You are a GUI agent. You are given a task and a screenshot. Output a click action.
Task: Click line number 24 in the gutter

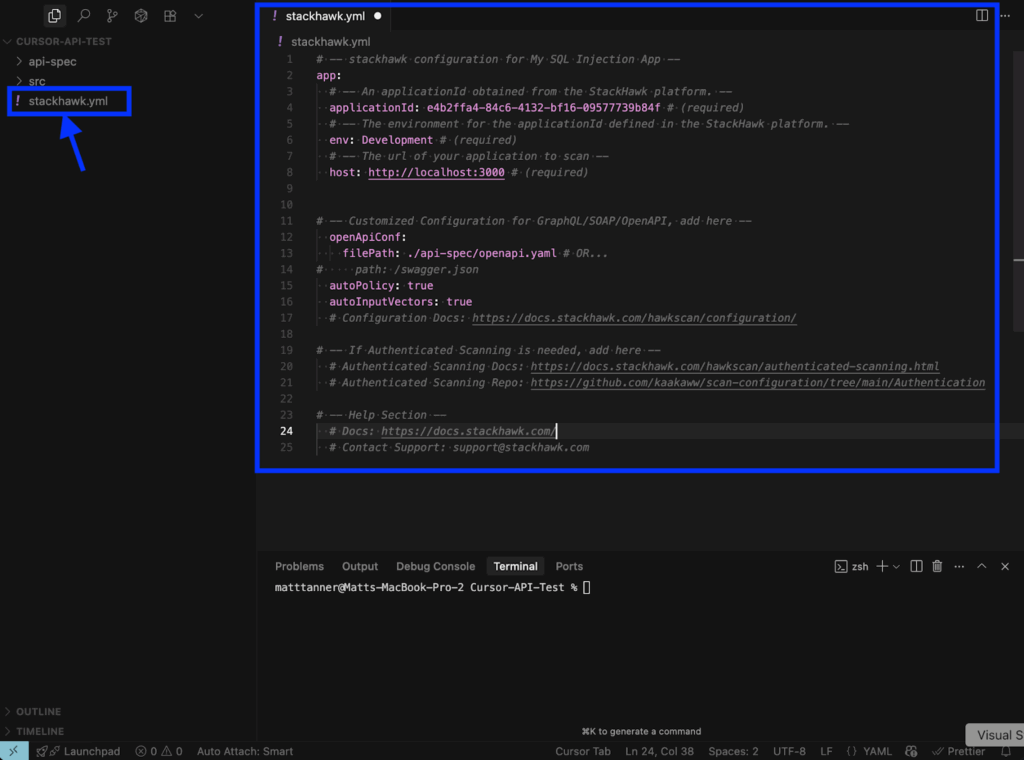click(x=286, y=431)
